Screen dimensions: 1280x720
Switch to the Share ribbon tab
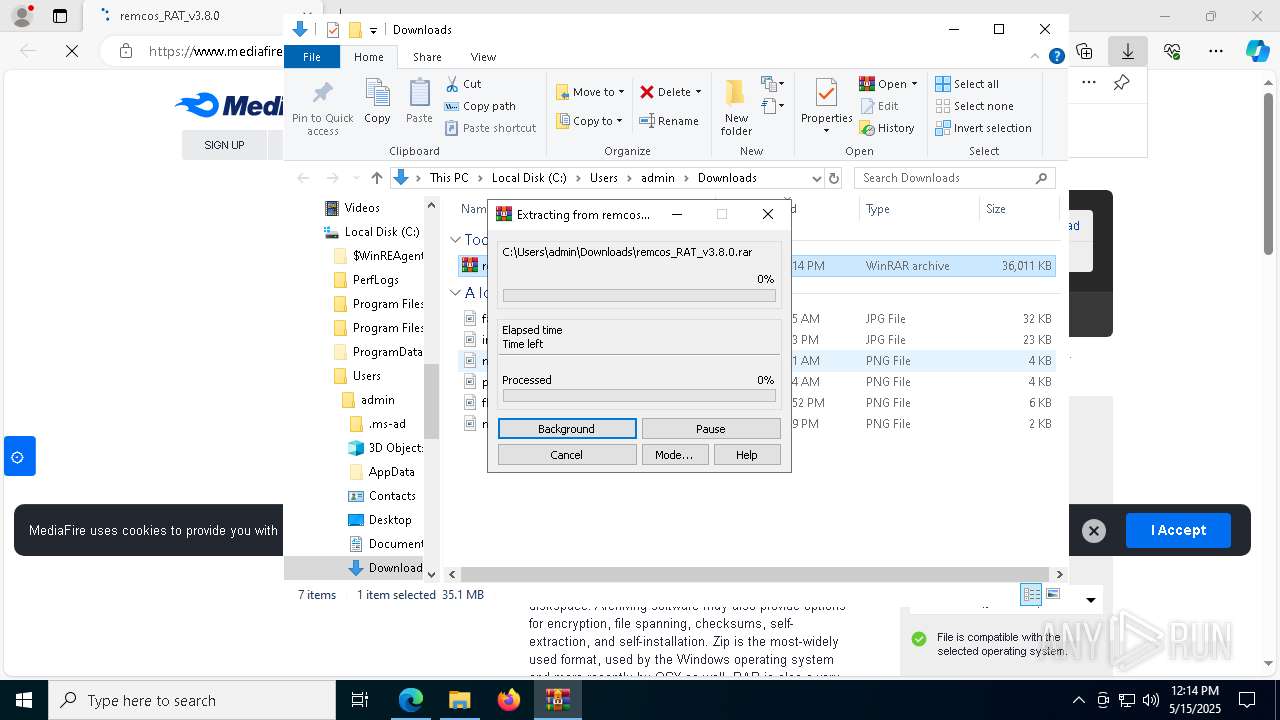click(427, 57)
